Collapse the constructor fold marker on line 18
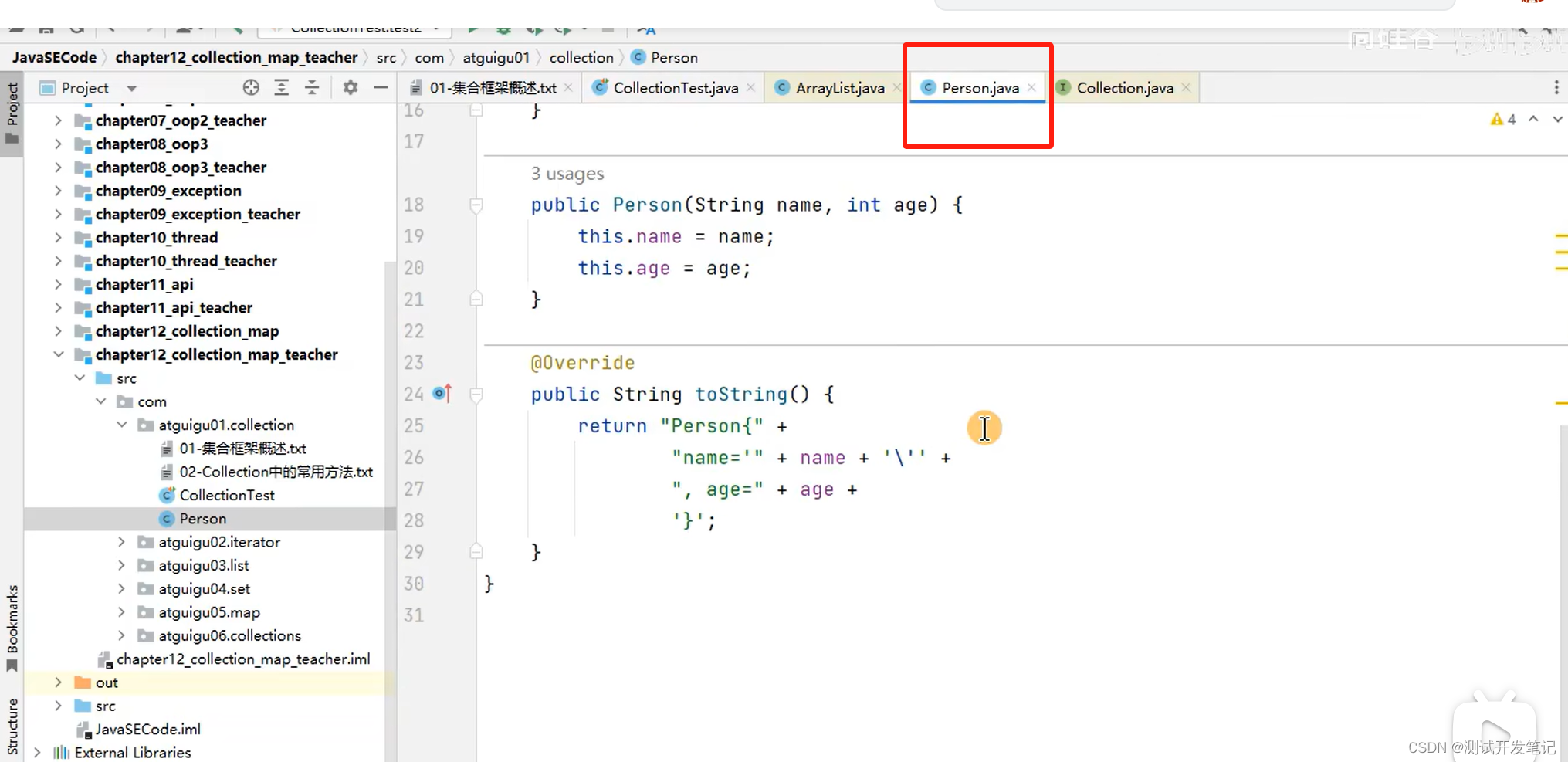This screenshot has height=762, width=1568. (476, 205)
